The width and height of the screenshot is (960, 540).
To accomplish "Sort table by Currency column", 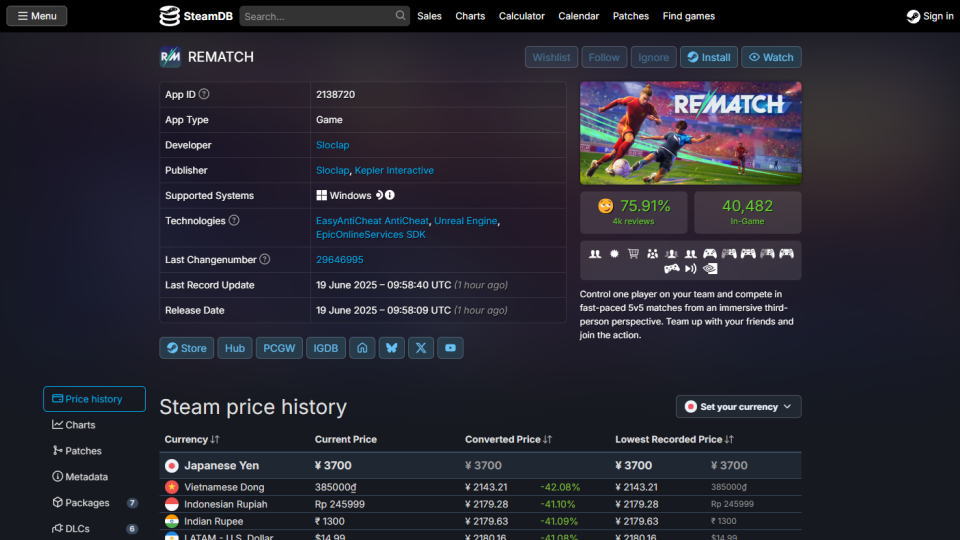I will (x=192, y=439).
